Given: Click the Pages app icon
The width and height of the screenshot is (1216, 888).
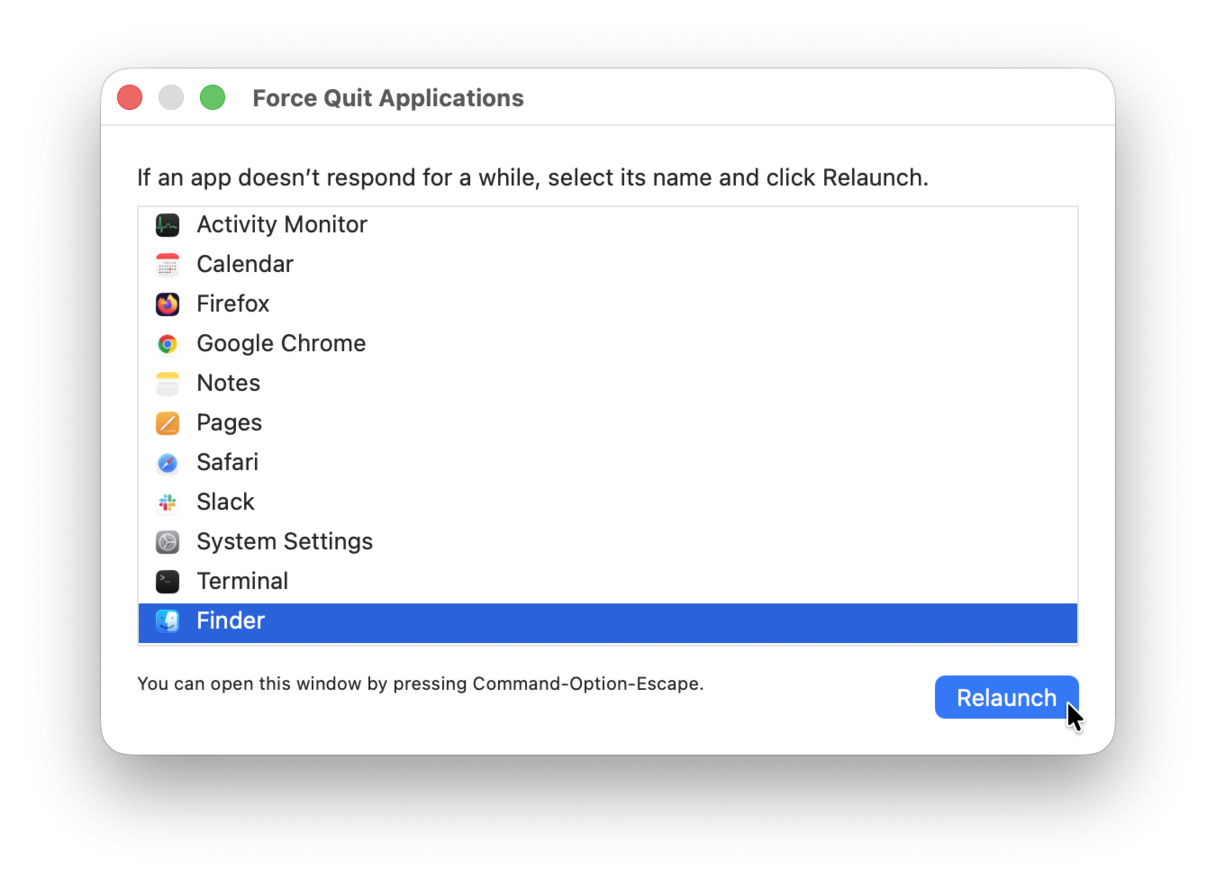Looking at the screenshot, I should 167,422.
